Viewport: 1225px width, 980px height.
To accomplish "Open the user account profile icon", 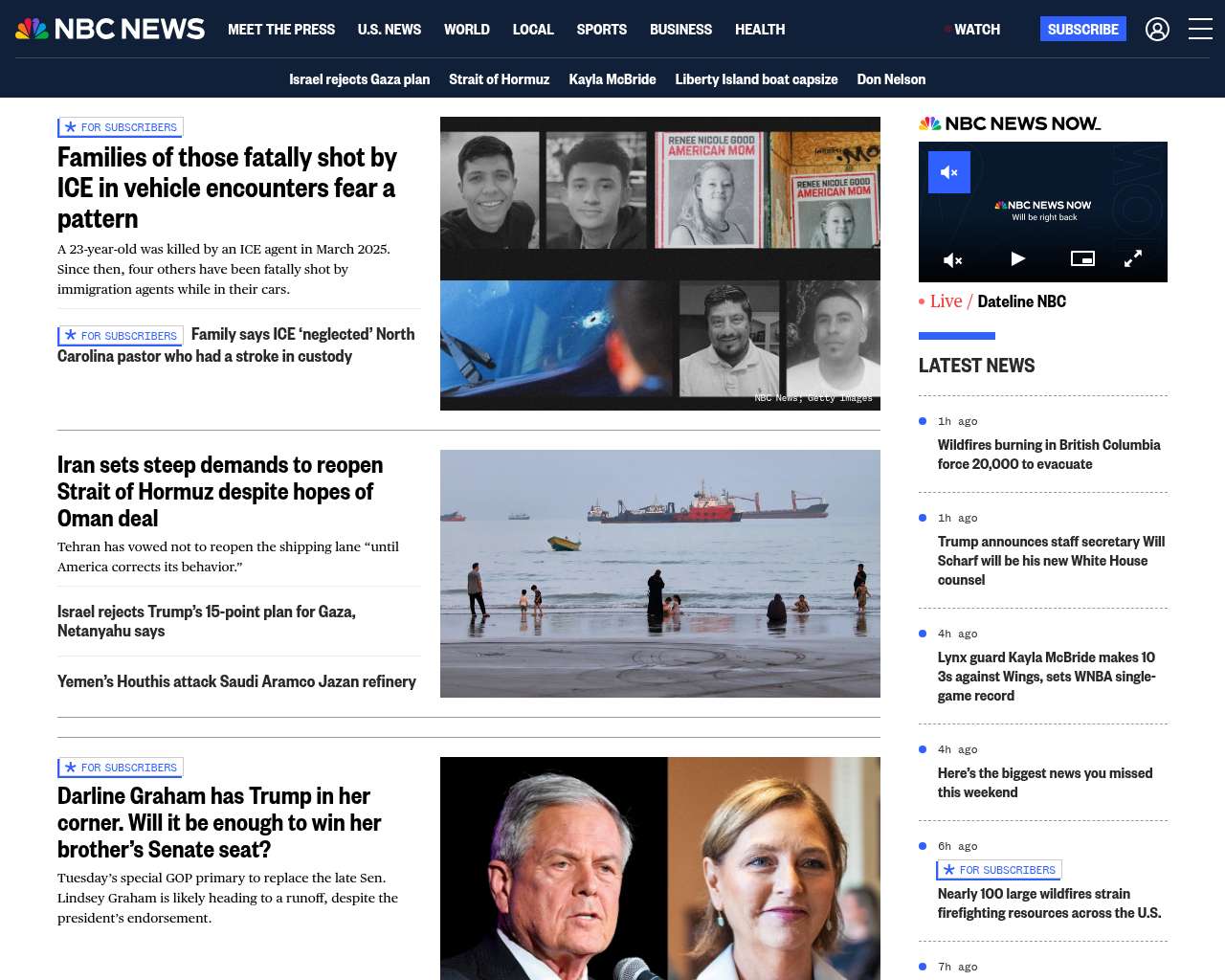I will click(1157, 30).
